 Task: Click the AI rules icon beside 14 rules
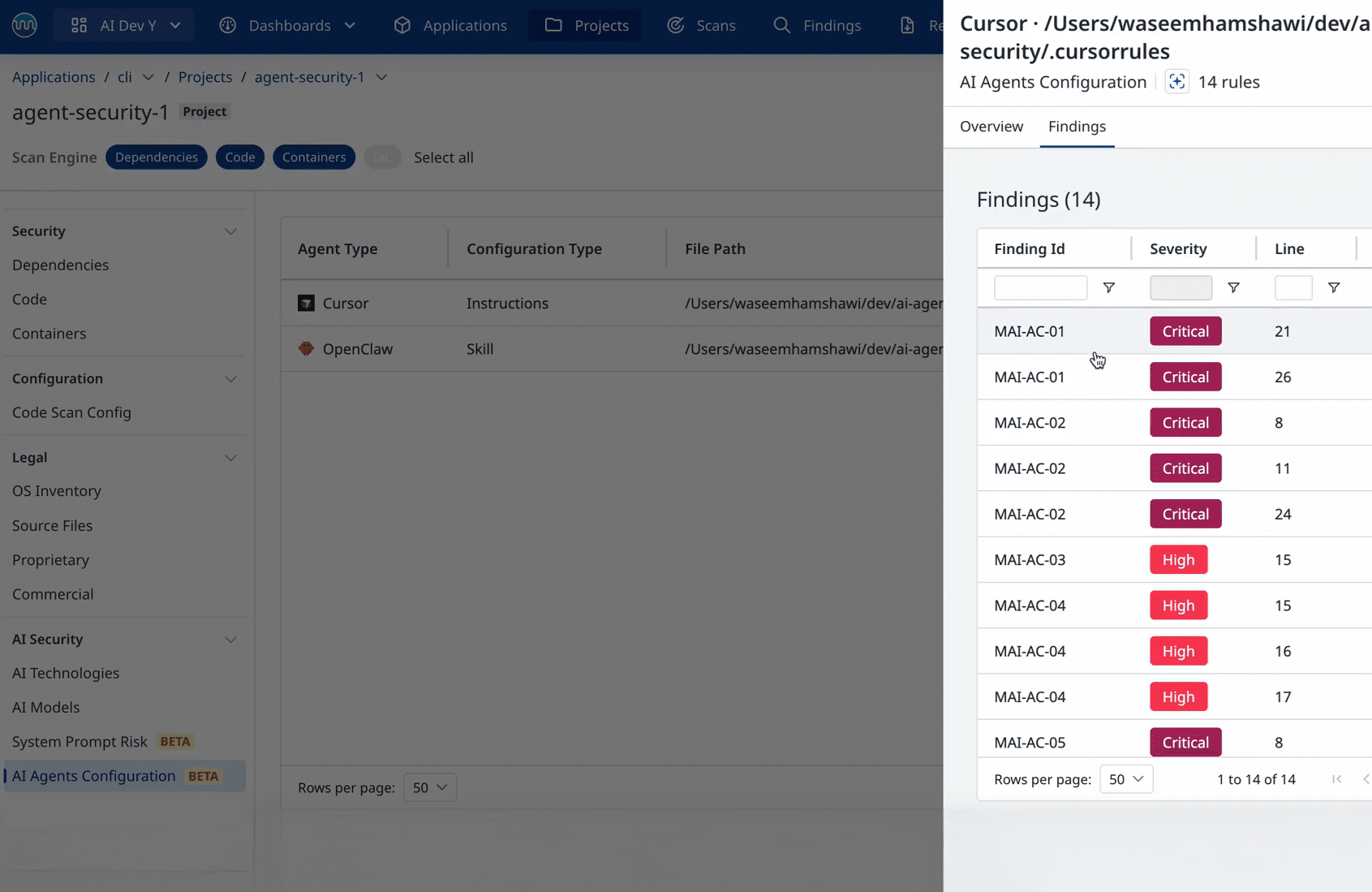click(1176, 82)
